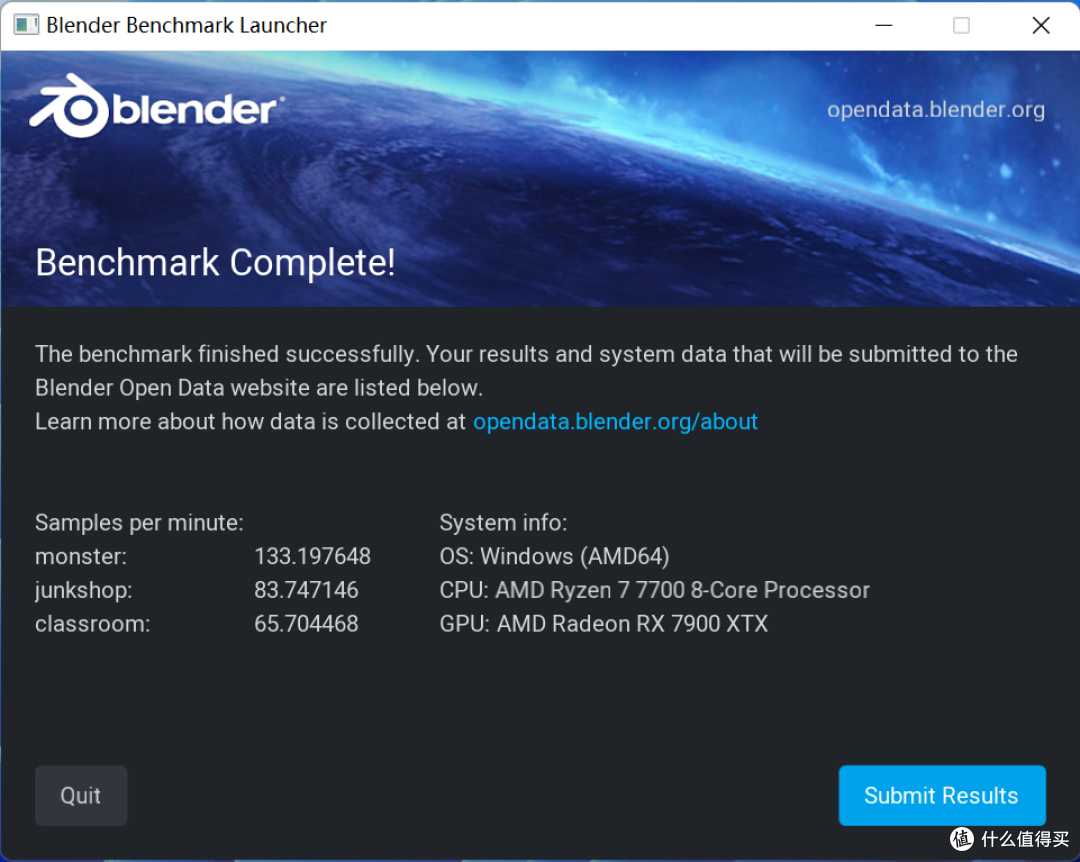Click the maximize window button

tap(961, 25)
